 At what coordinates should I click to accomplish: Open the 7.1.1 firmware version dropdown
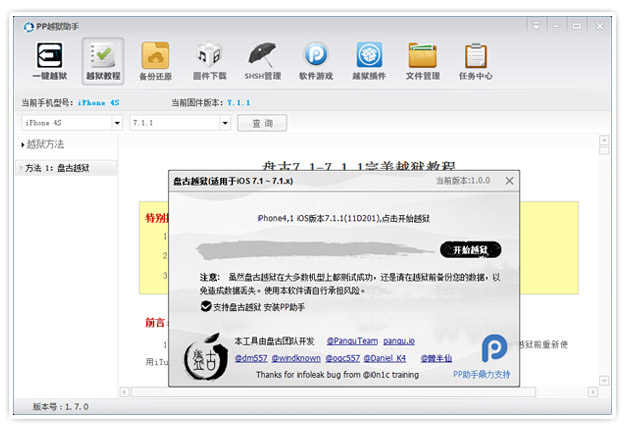point(225,123)
